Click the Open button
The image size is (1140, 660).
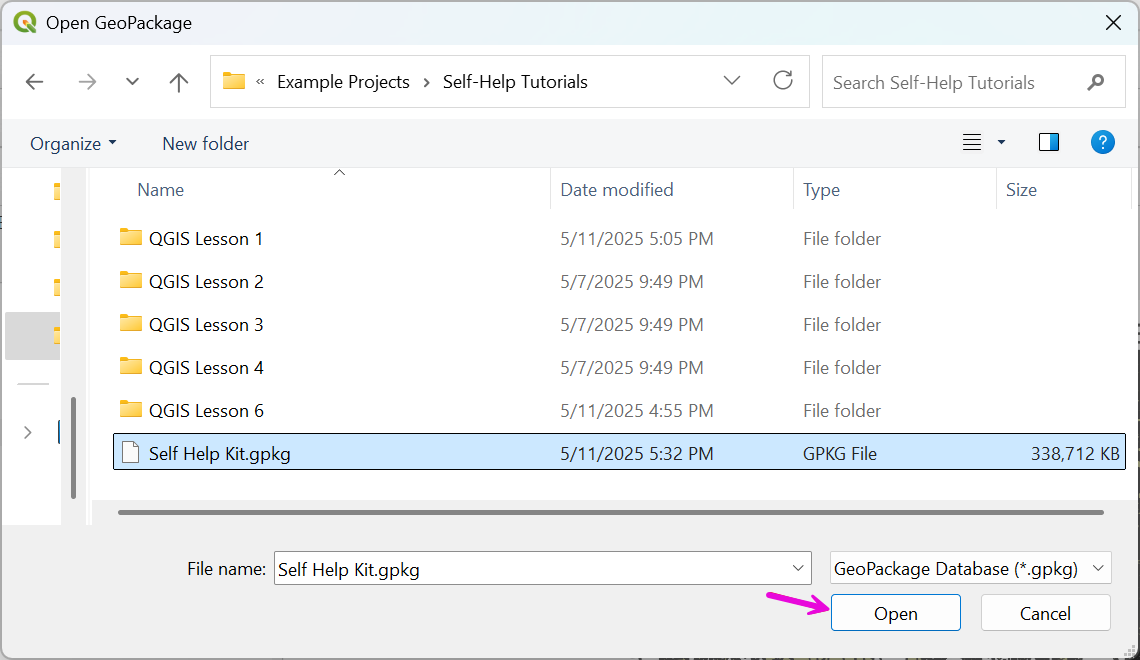point(895,613)
